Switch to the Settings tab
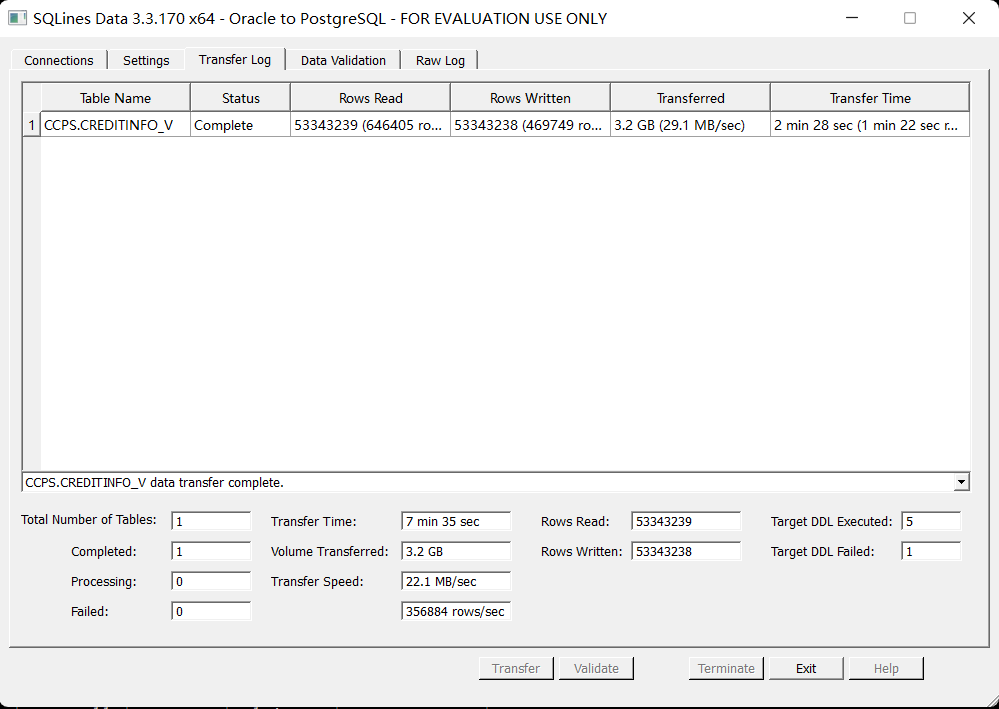The image size is (999, 709). [146, 61]
